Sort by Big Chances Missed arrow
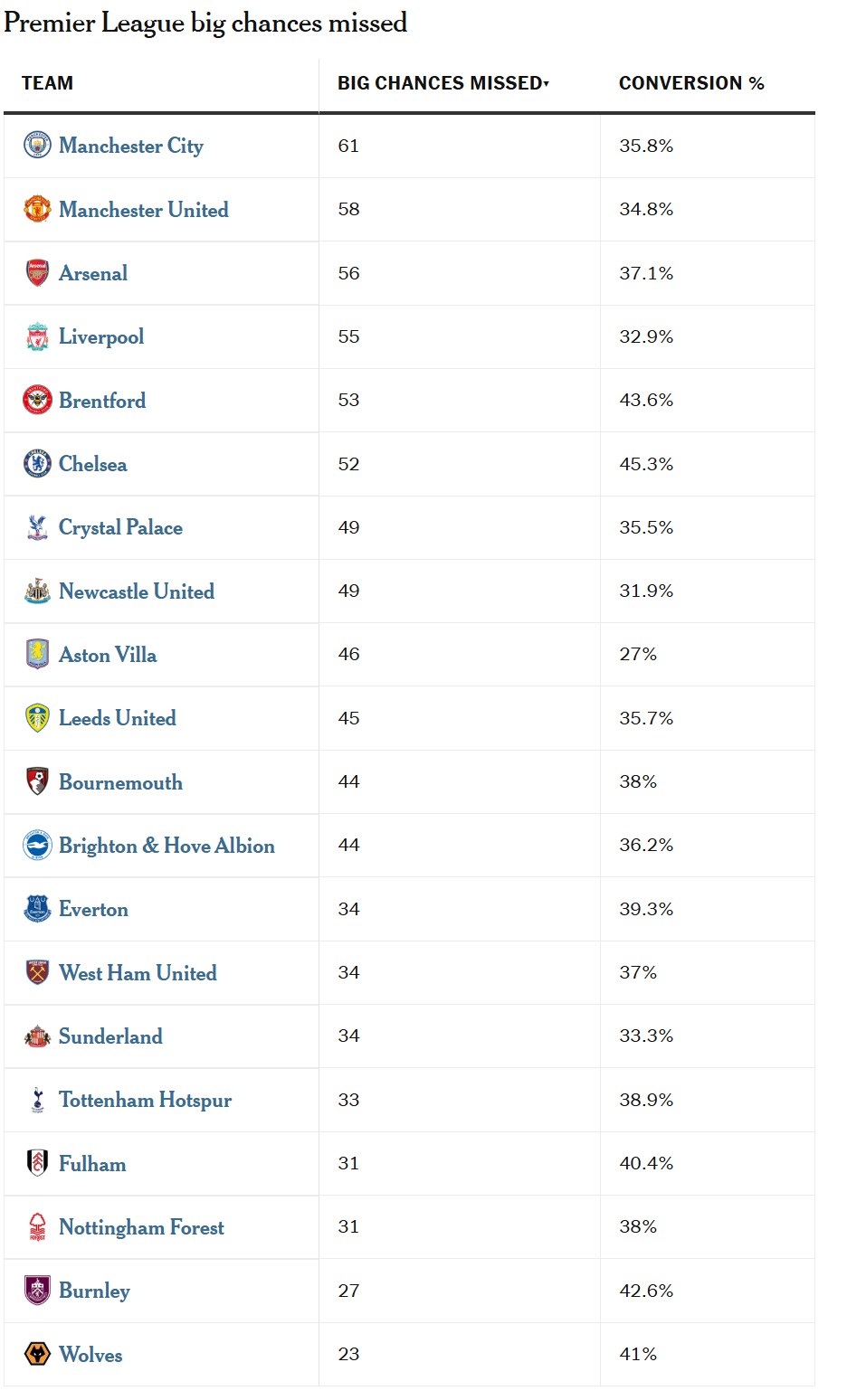Screen dimensions: 847x1400 [x=547, y=83]
